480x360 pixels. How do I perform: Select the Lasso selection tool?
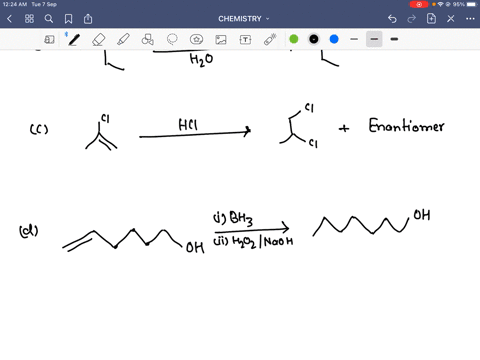tap(172, 40)
